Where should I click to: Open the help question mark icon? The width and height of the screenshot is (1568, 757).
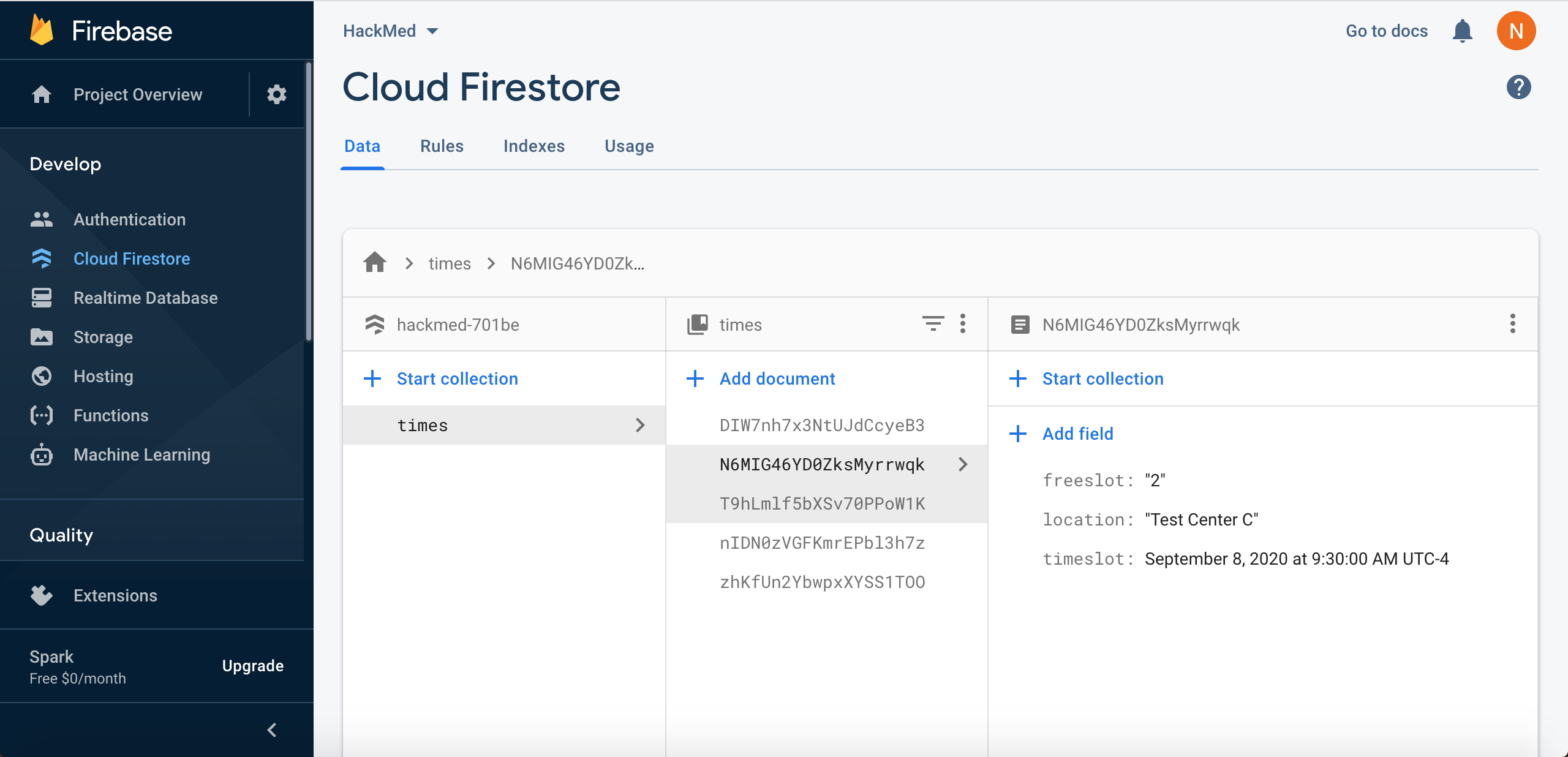tap(1518, 87)
